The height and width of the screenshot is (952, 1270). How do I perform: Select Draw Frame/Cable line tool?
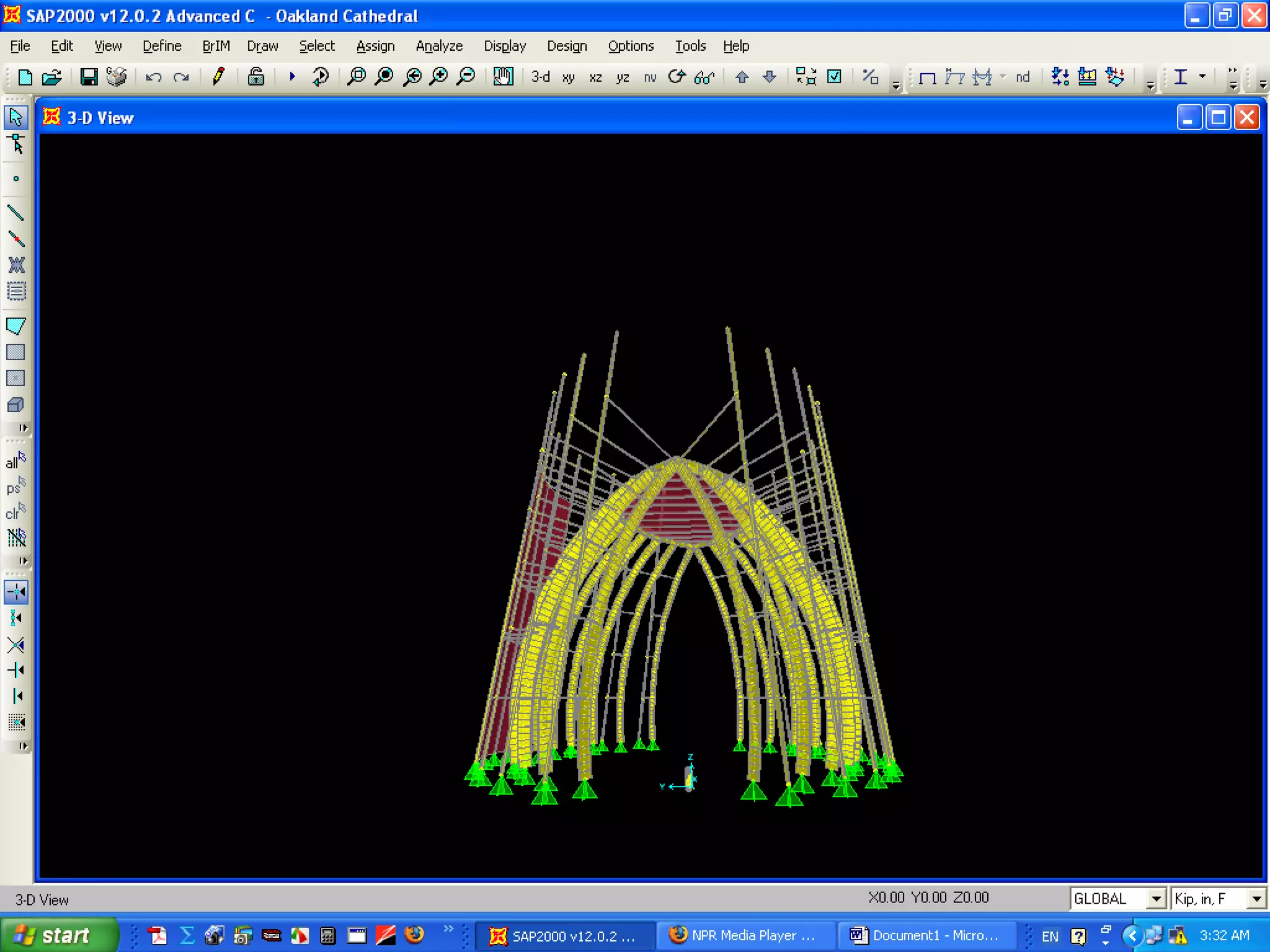[16, 213]
